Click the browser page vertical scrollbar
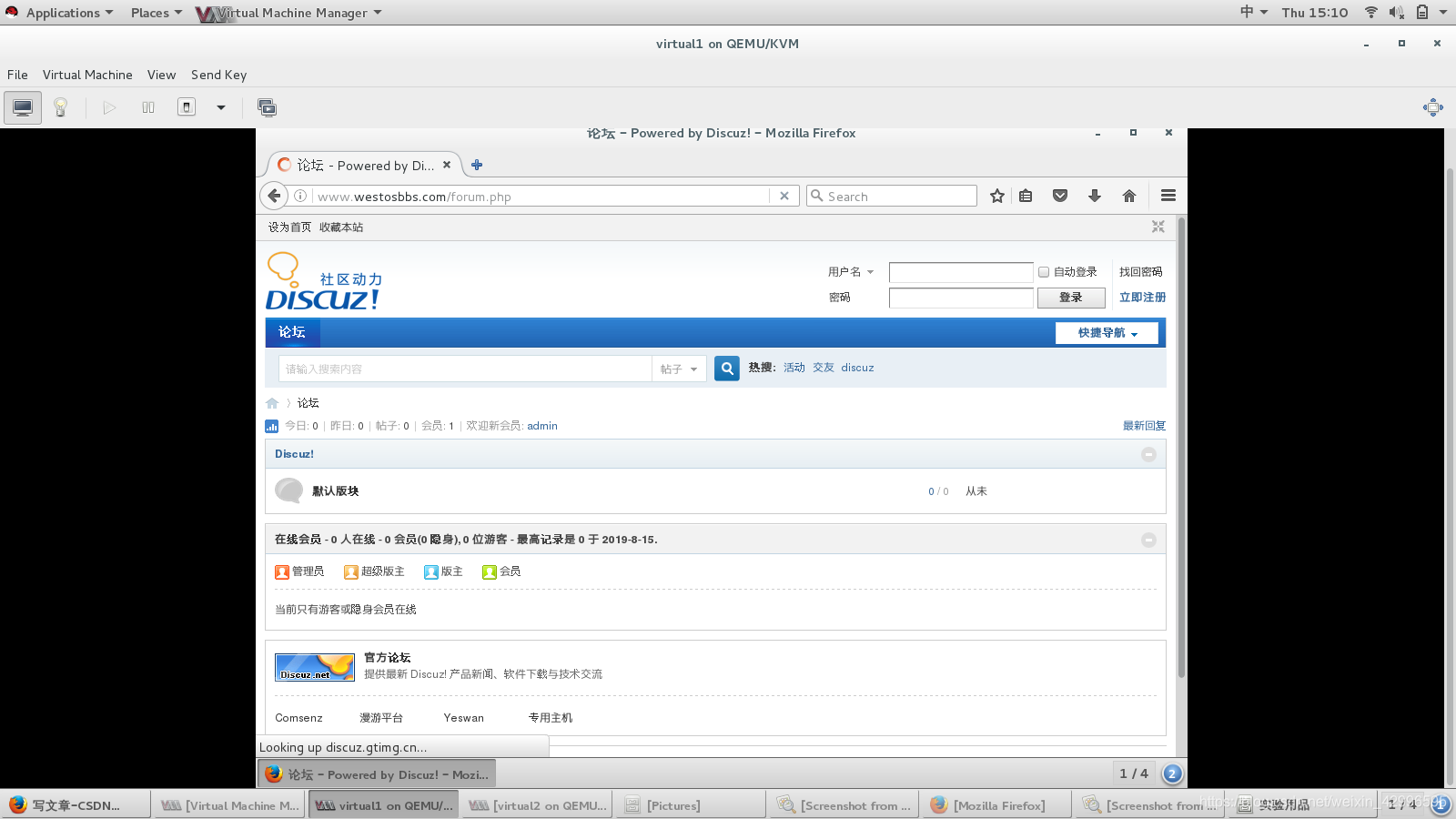1456x819 pixels. click(1181, 446)
